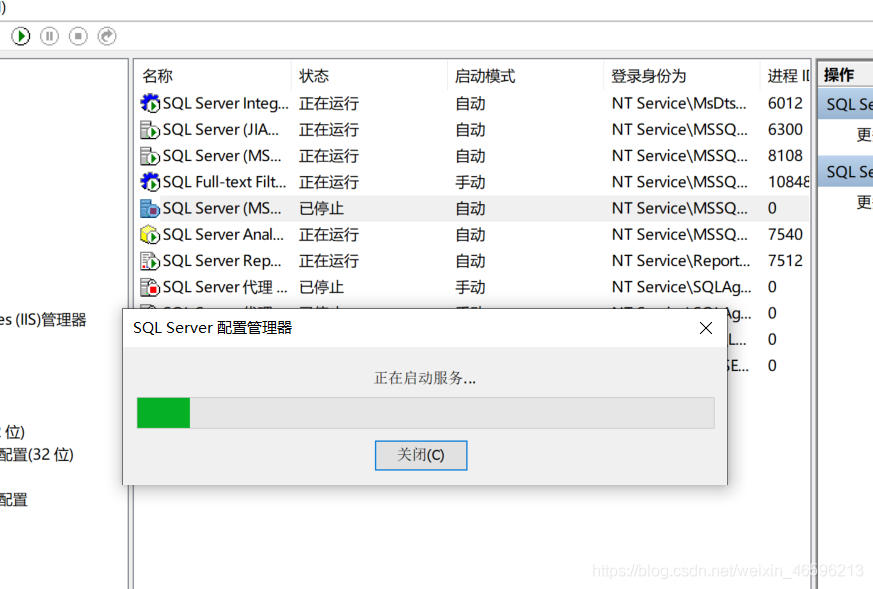Viewport: 873px width, 589px height.
Task: Click 手动 startup mode of SQL Full-text Filt...
Action: tap(470, 182)
